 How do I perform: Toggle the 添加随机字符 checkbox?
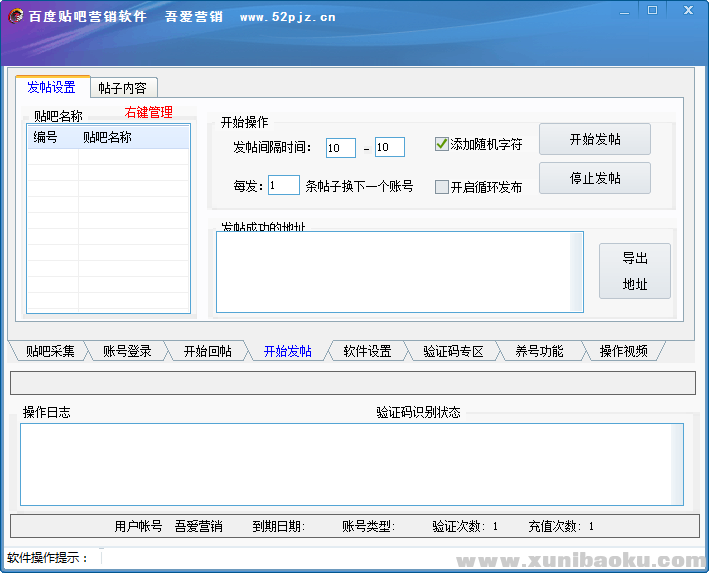tap(442, 144)
